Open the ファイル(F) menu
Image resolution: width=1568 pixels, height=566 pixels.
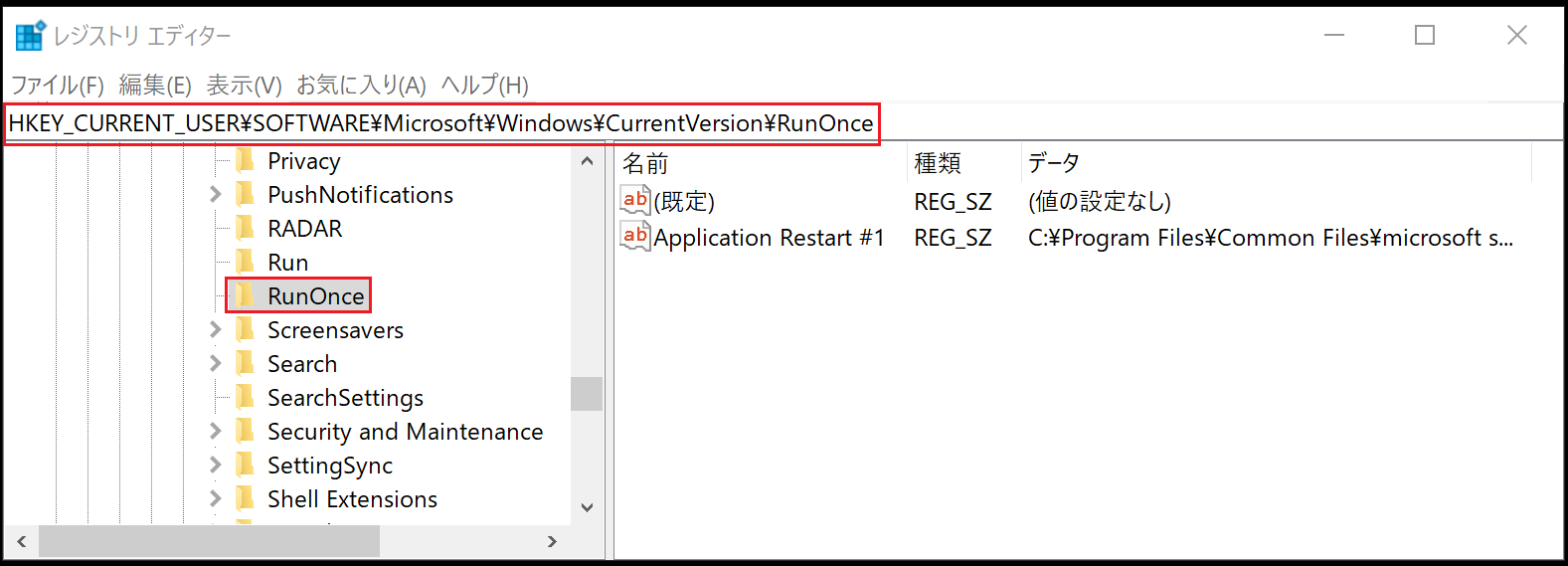(x=58, y=86)
